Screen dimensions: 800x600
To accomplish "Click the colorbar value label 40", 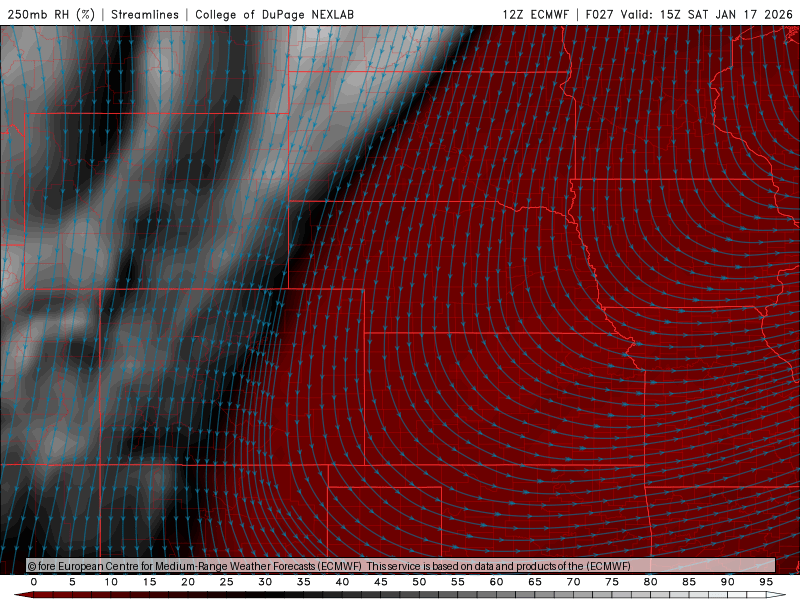I will 342,582.
